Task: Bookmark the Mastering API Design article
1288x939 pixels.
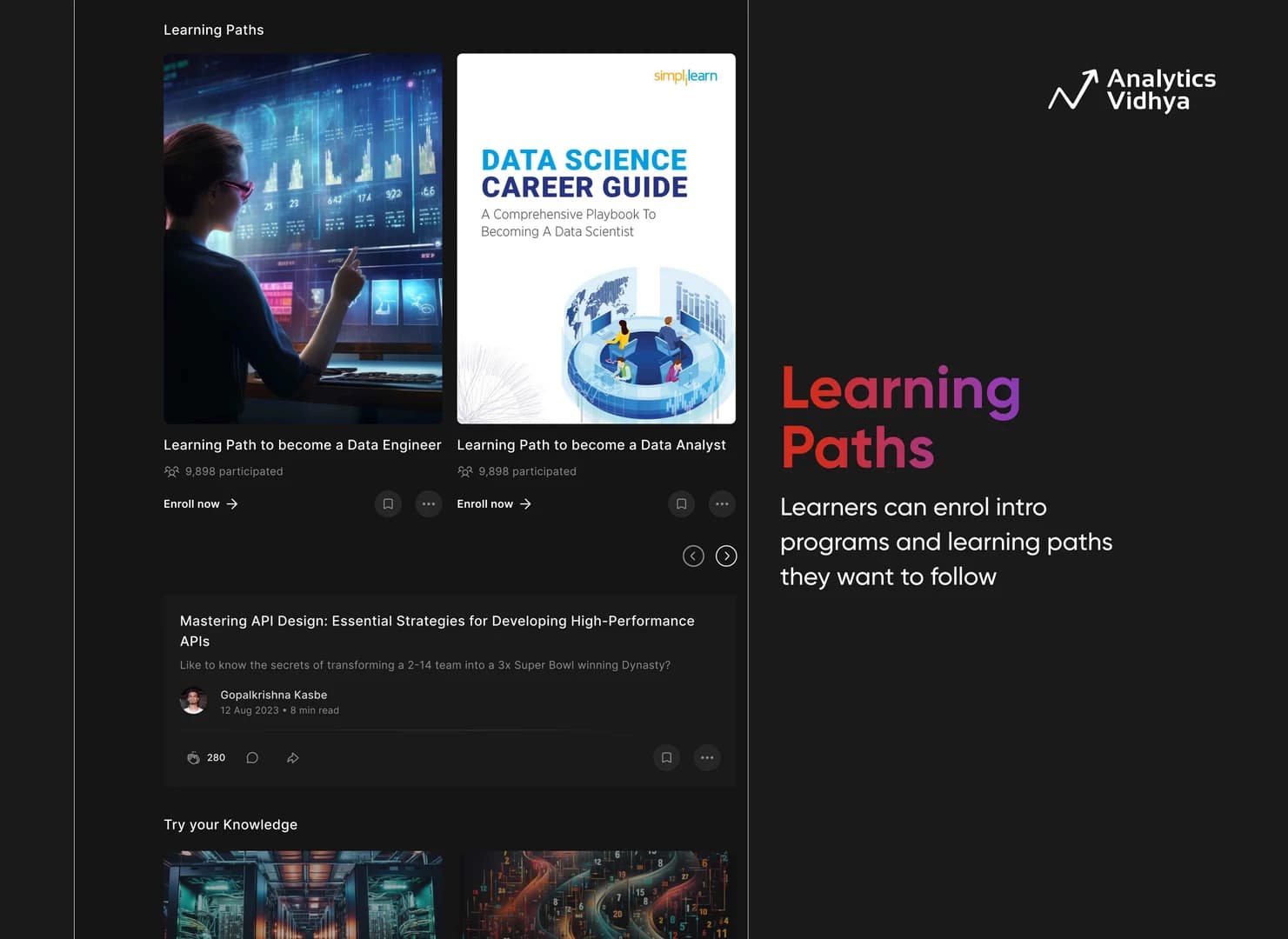Action: click(x=666, y=758)
